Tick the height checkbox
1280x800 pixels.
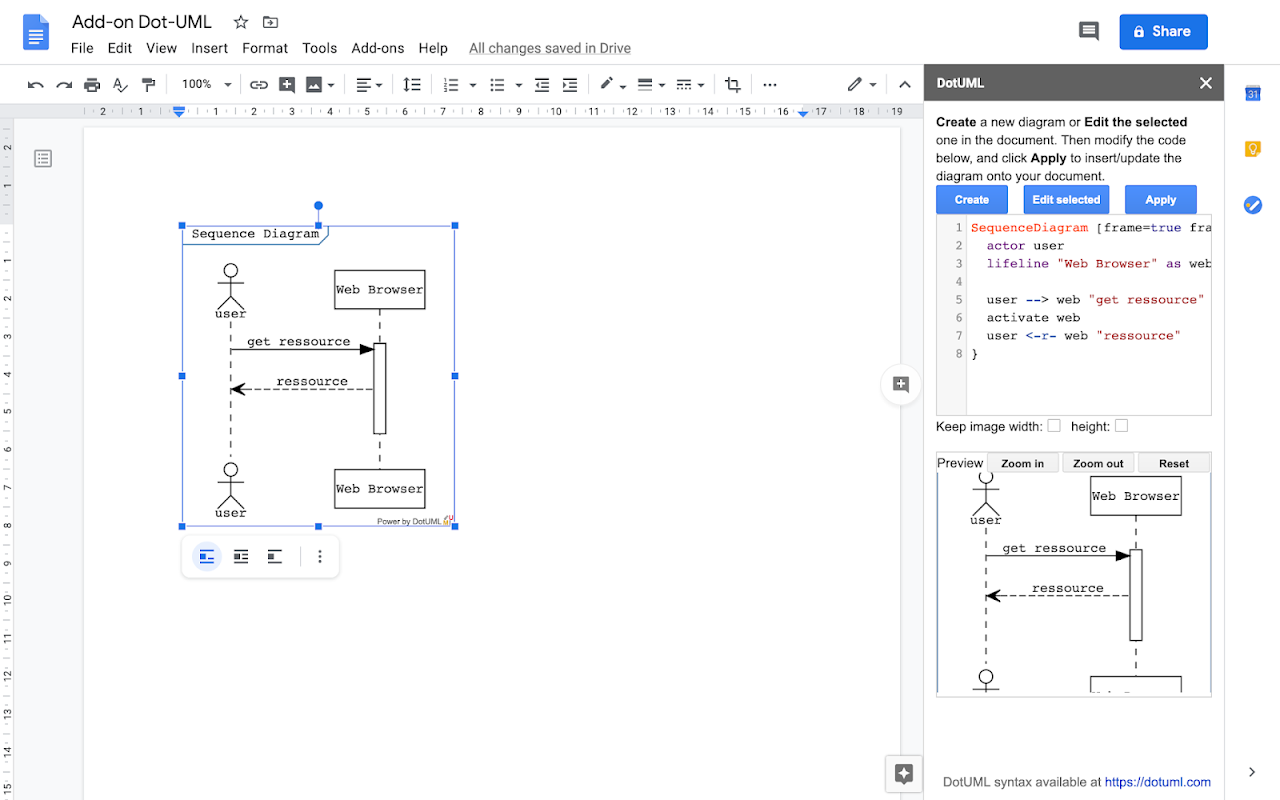tap(1121, 426)
